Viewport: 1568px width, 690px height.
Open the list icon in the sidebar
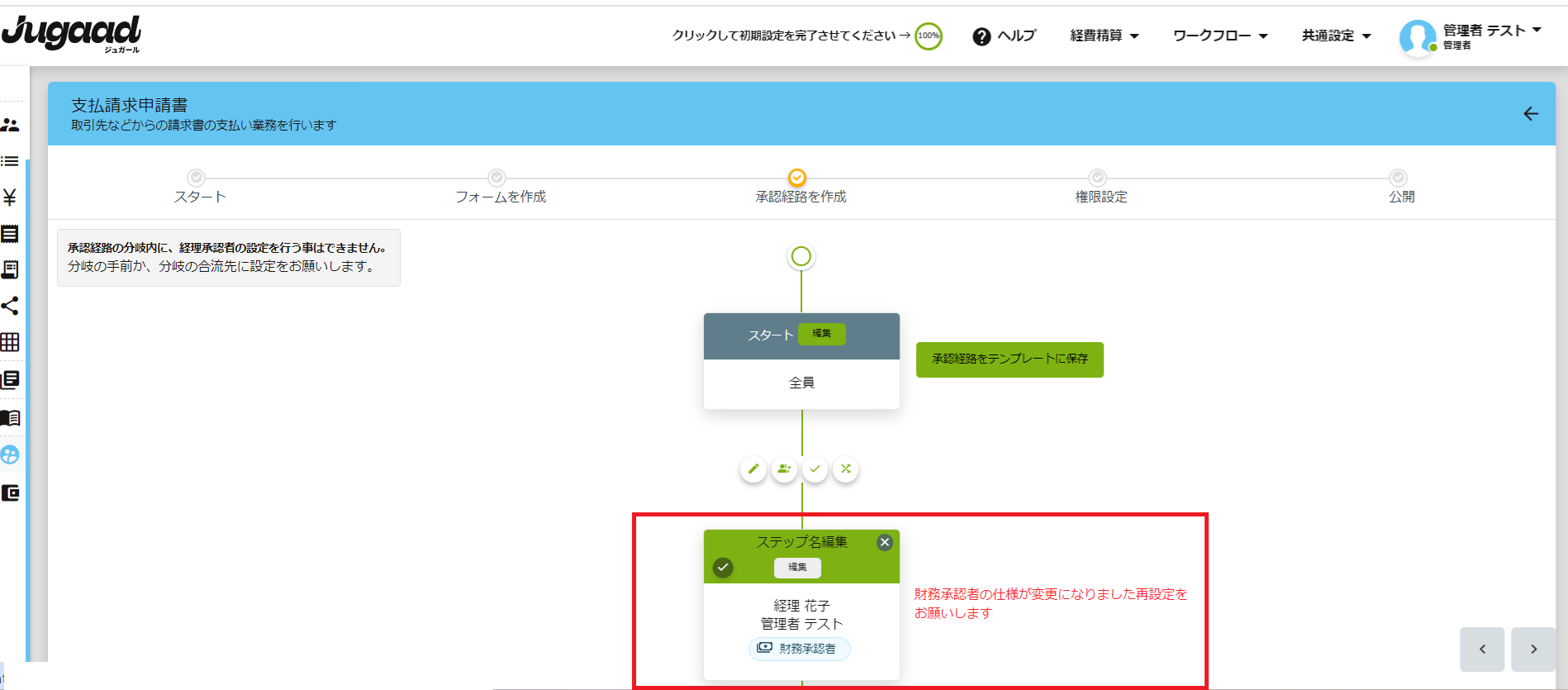pyautogui.click(x=10, y=161)
